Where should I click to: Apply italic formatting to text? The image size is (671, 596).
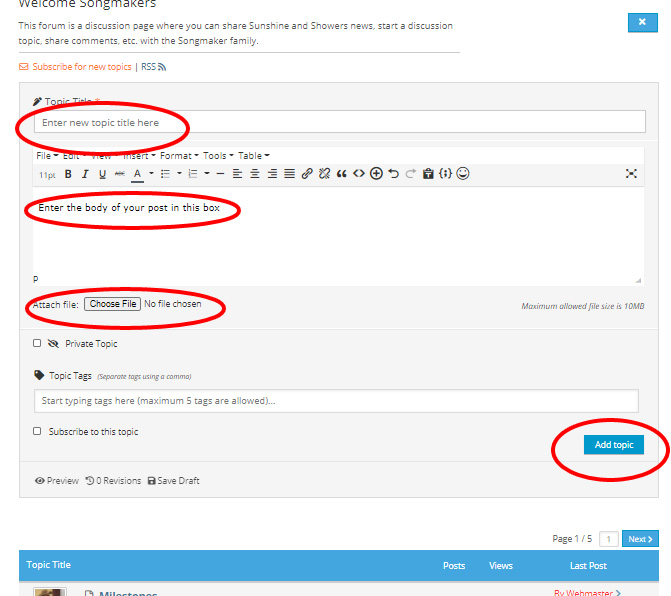pyautogui.click(x=85, y=174)
